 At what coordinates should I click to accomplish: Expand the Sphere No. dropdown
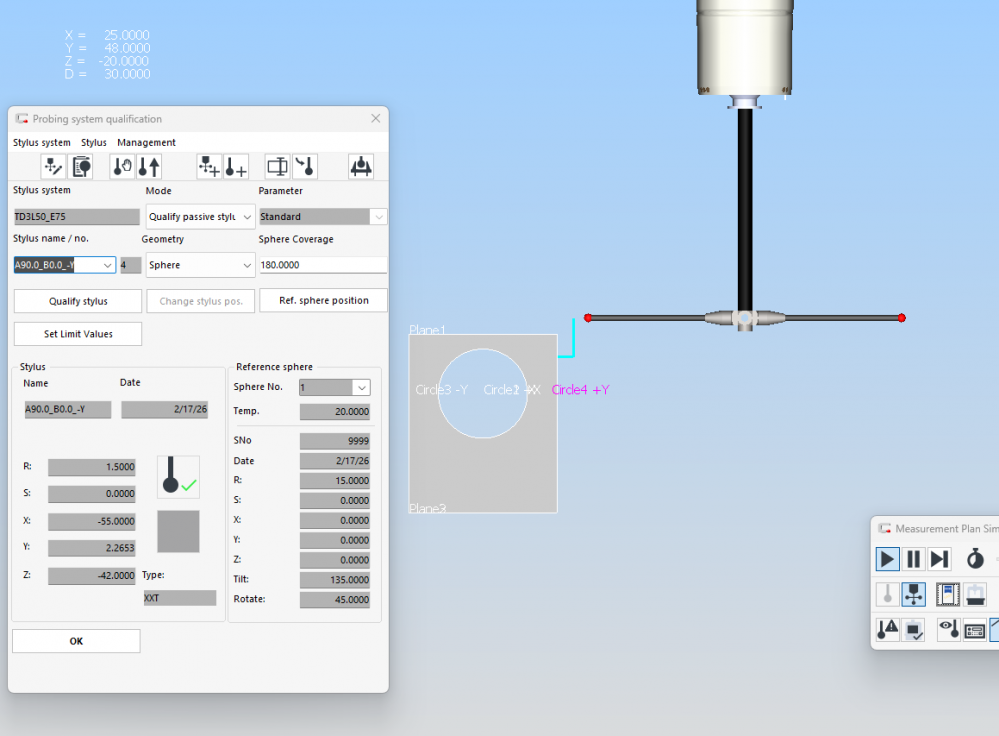[x=361, y=387]
